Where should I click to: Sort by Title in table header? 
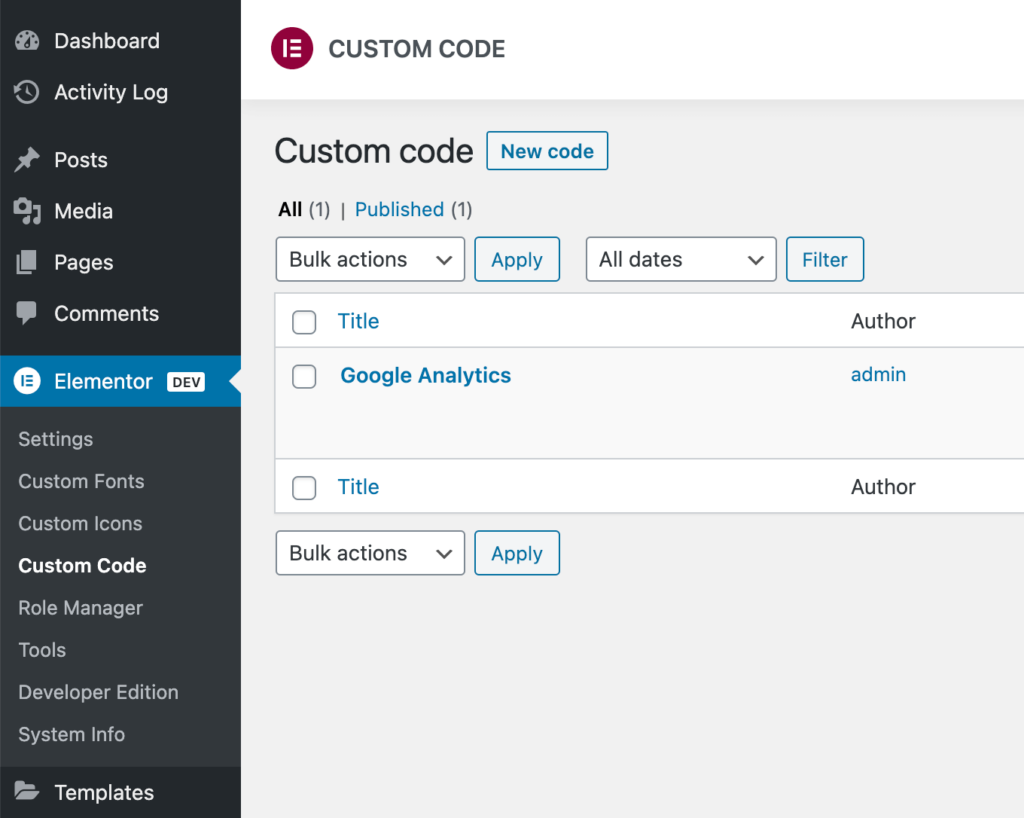[359, 321]
